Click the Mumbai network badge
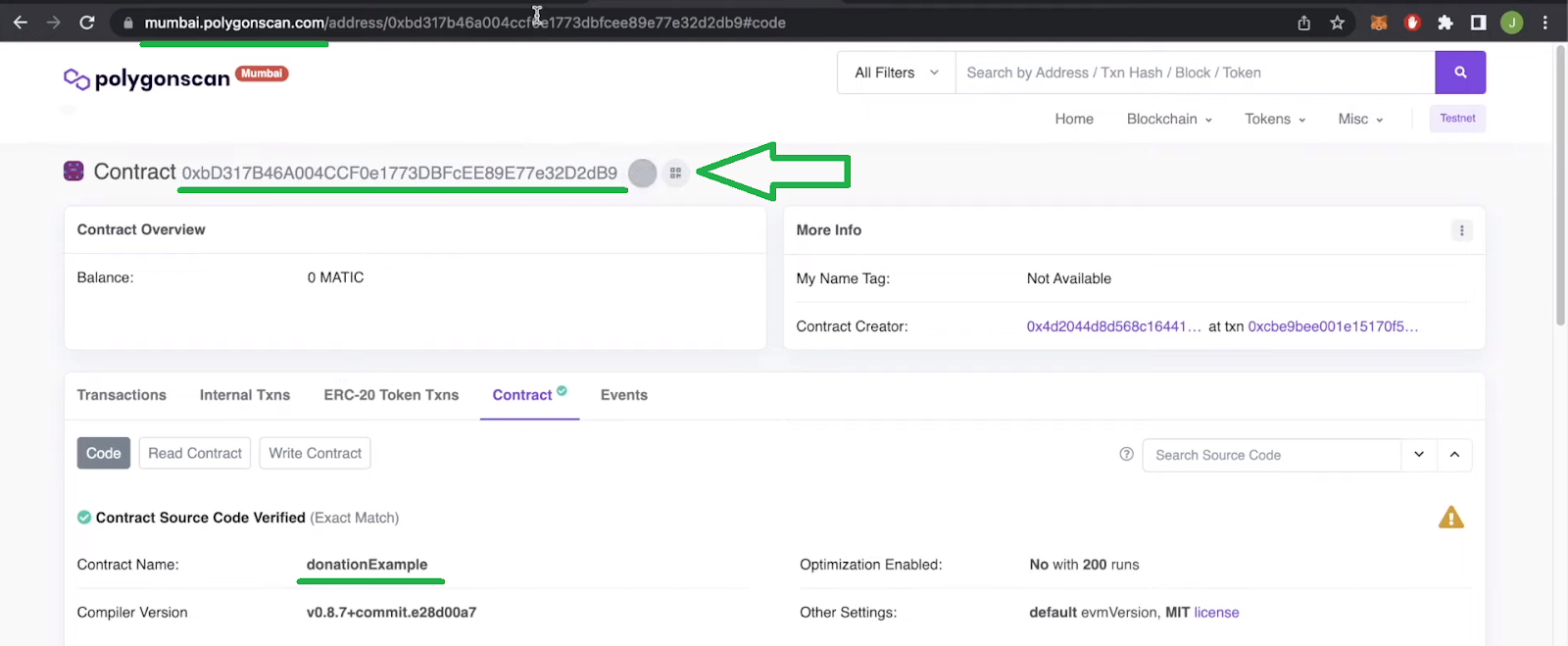1568x646 pixels. click(263, 74)
